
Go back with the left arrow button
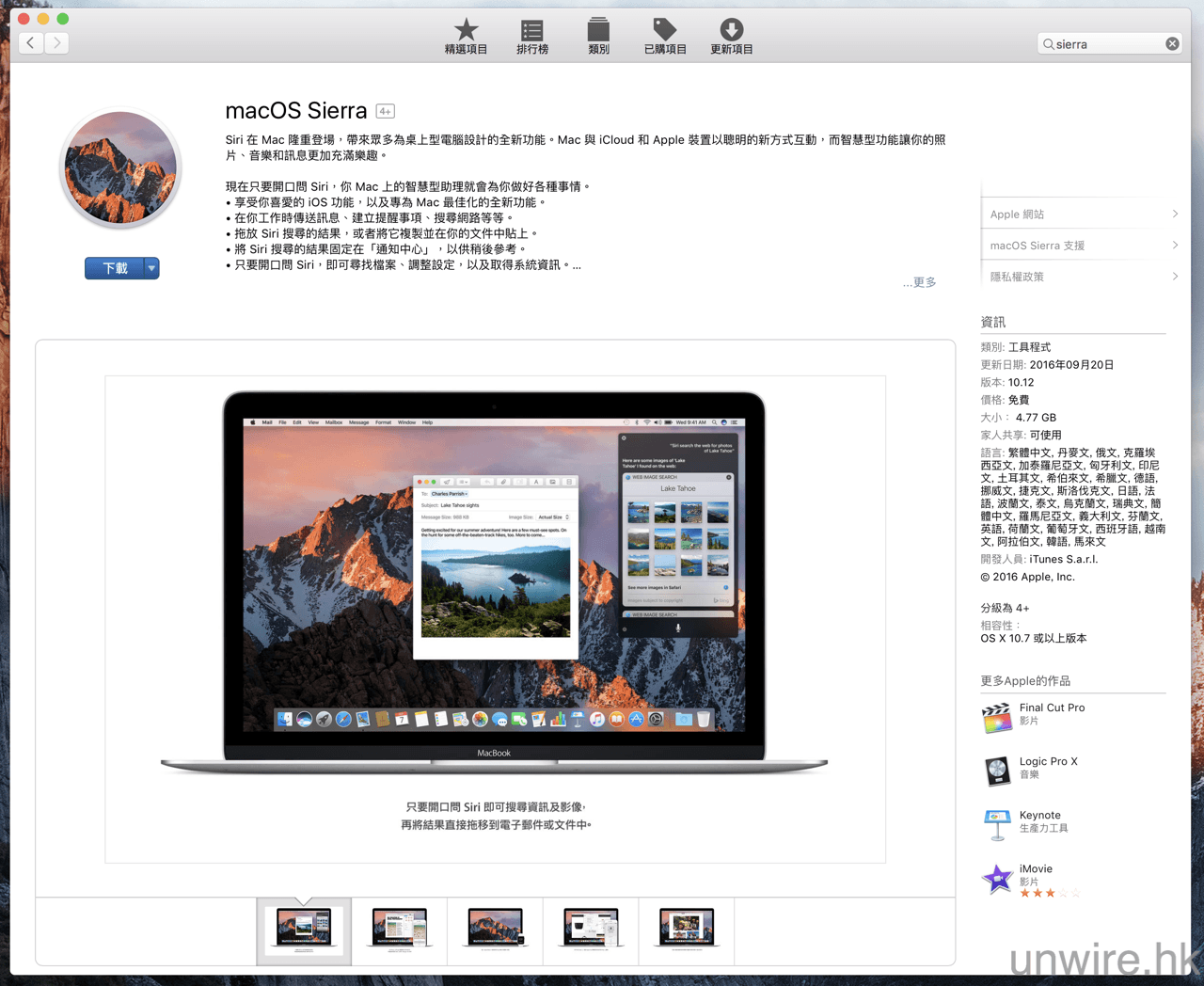click(x=31, y=42)
